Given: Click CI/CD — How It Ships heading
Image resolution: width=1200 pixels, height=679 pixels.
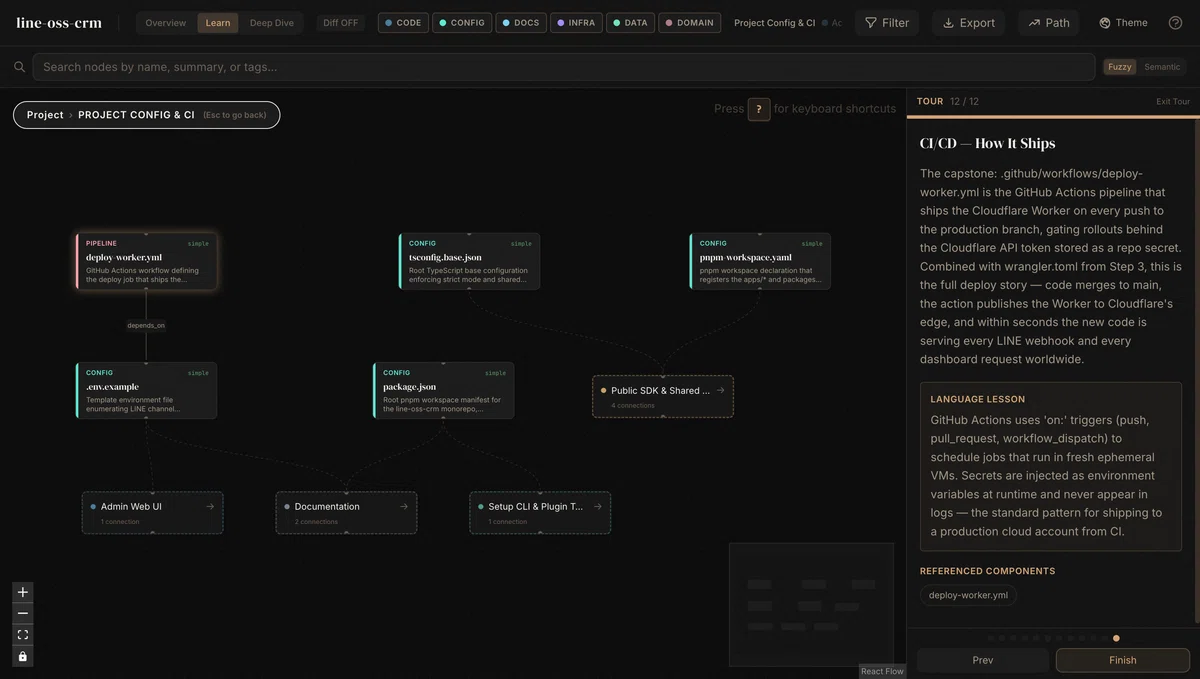Looking at the screenshot, I should click(x=988, y=143).
